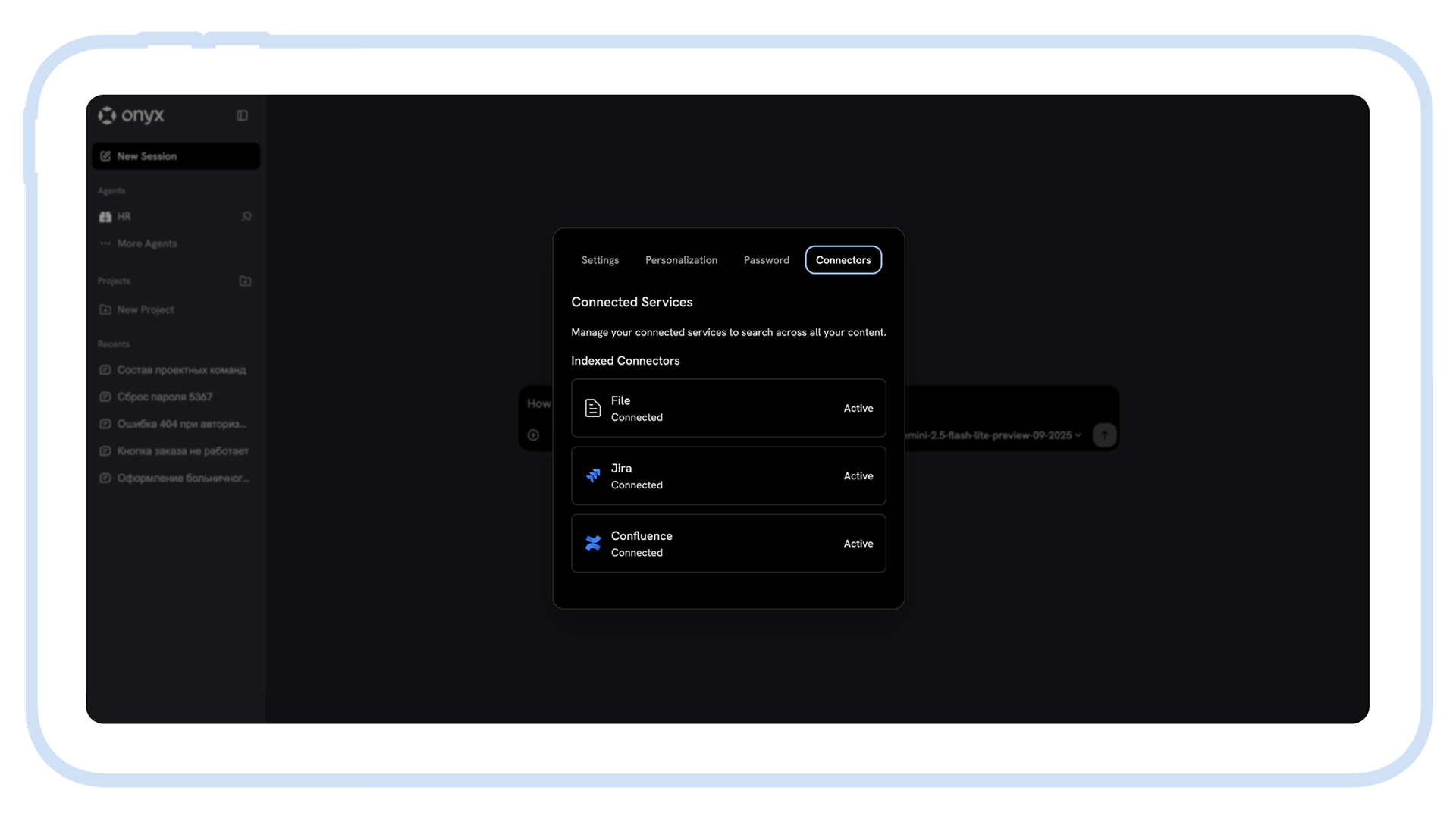Open recent chat Кнопка заказа не работает

[x=182, y=451]
